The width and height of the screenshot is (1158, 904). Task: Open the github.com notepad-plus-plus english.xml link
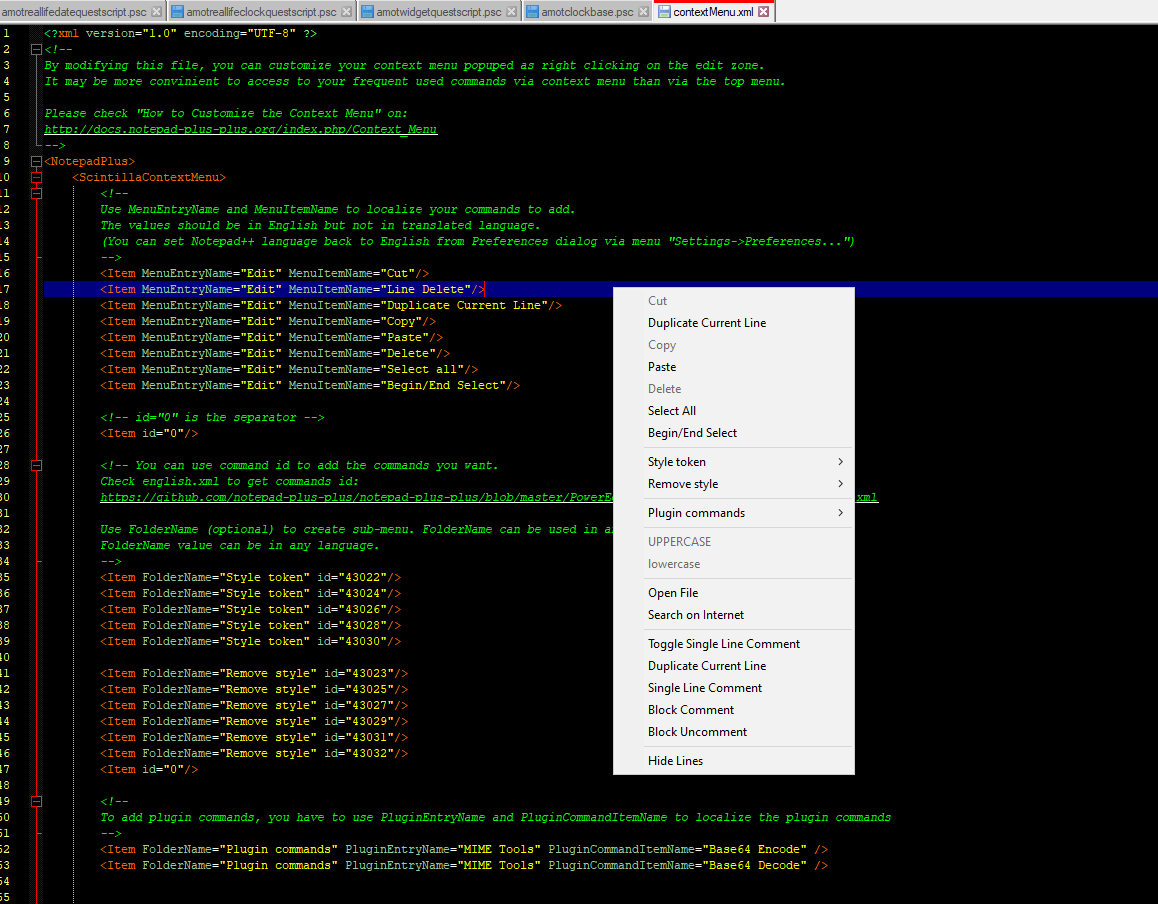357,497
